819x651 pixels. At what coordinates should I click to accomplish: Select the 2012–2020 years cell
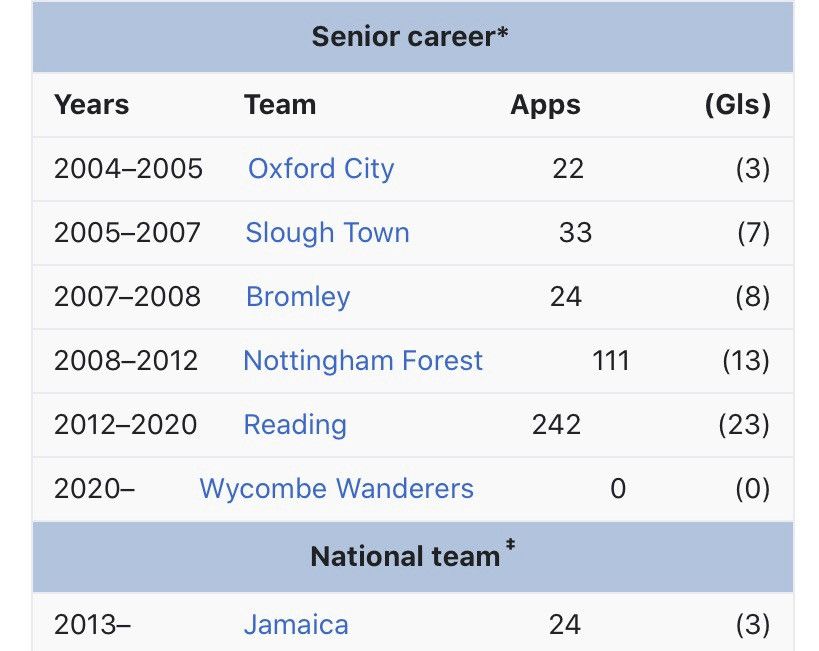pos(125,425)
